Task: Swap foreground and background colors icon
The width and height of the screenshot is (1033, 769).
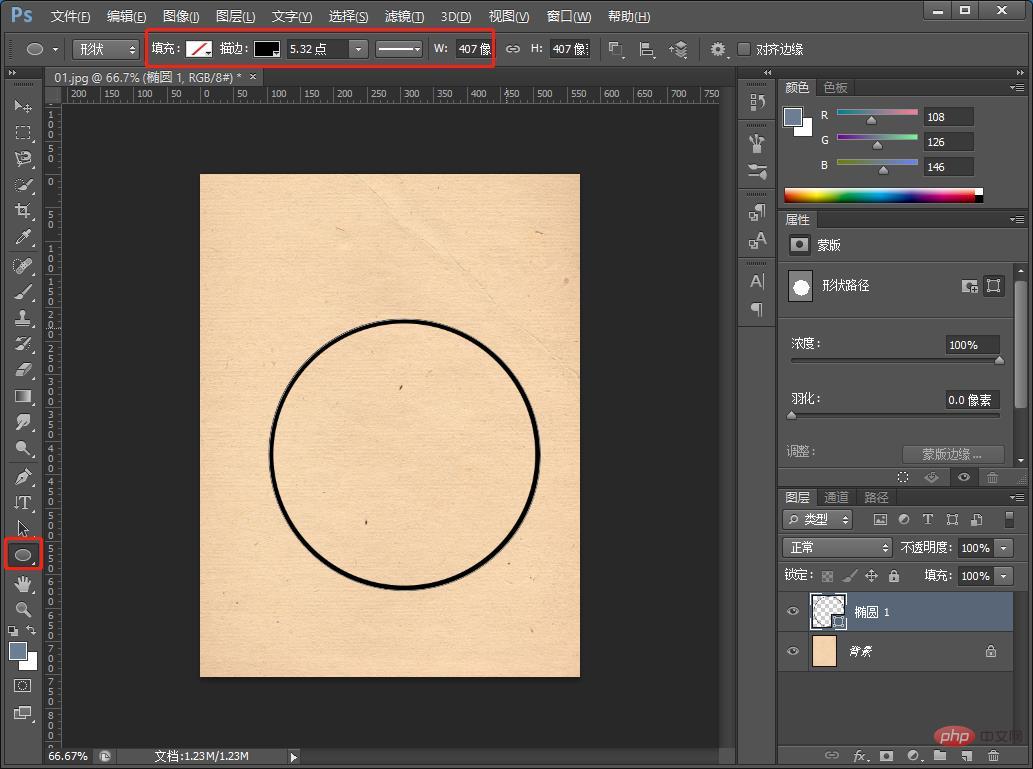Action: coord(31,630)
